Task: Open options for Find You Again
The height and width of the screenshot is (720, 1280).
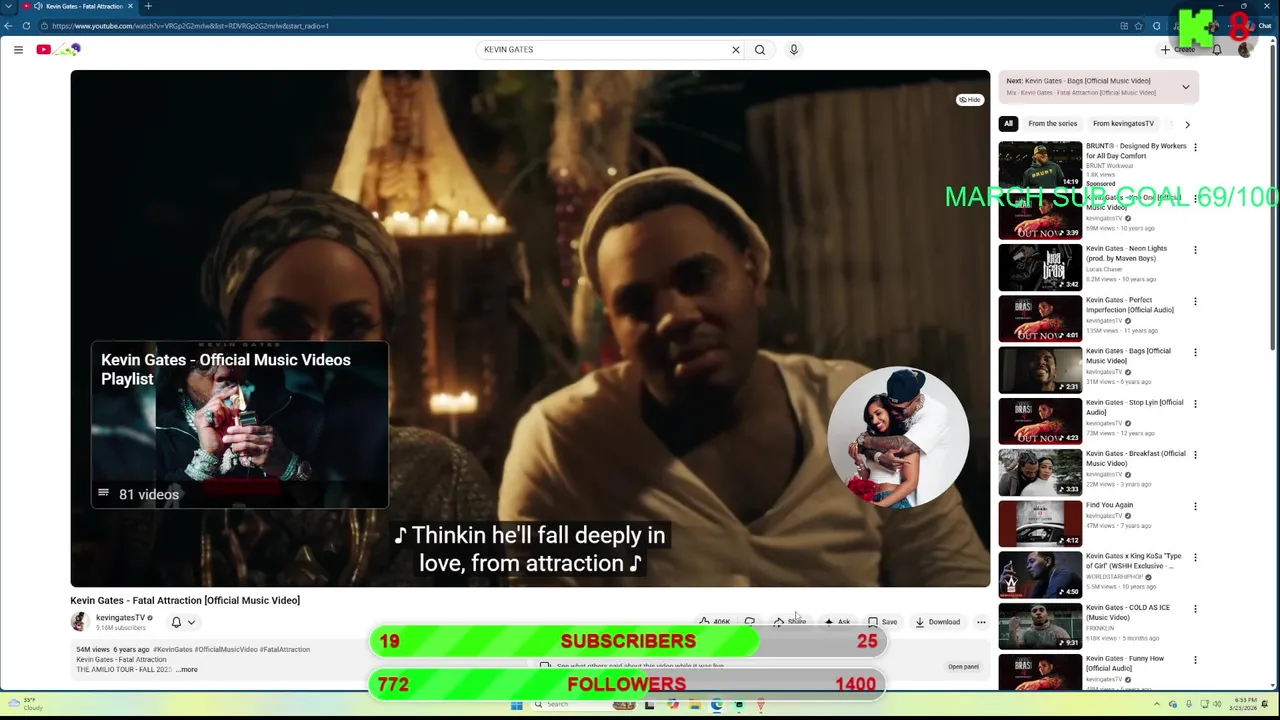Action: click(1195, 506)
